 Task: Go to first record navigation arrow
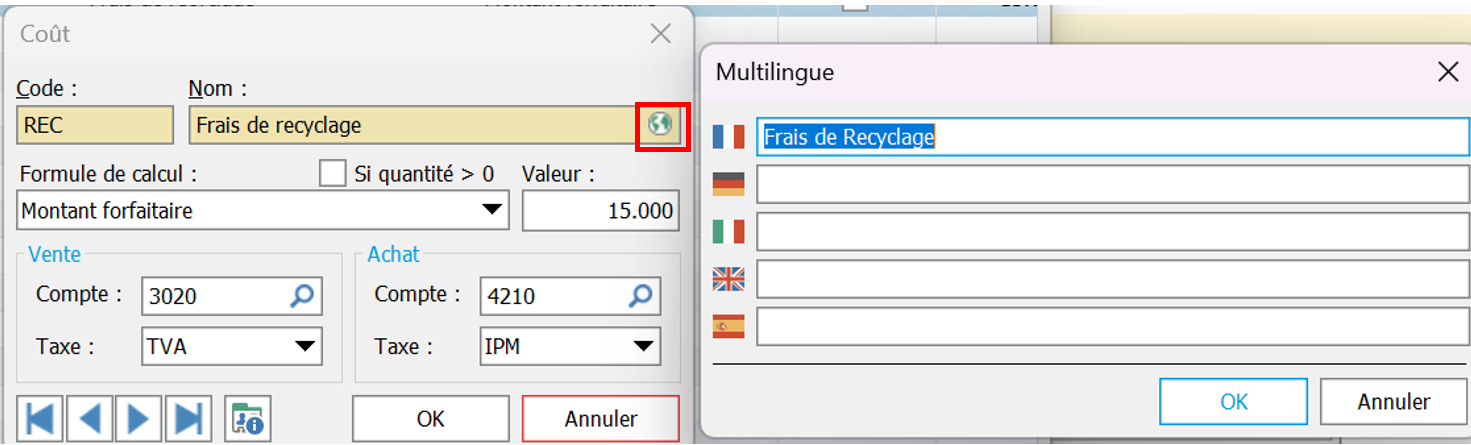(x=40, y=417)
